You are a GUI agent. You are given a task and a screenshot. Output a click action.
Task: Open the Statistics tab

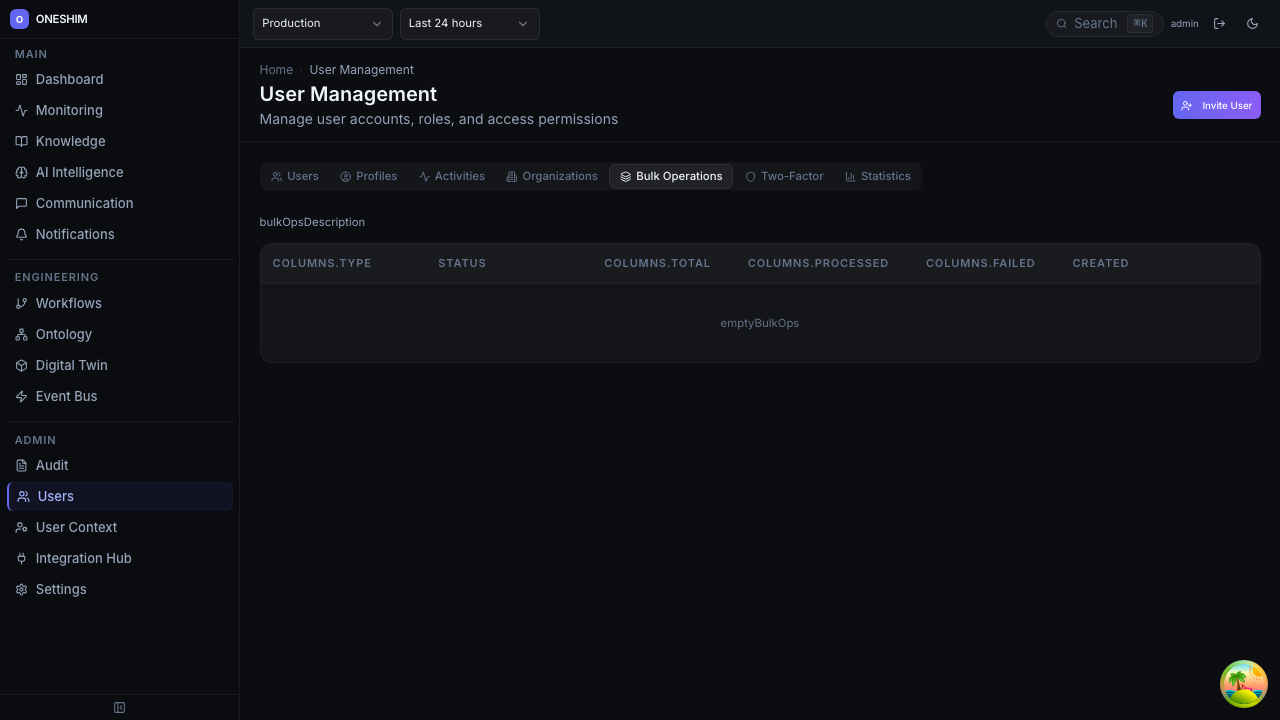(877, 176)
